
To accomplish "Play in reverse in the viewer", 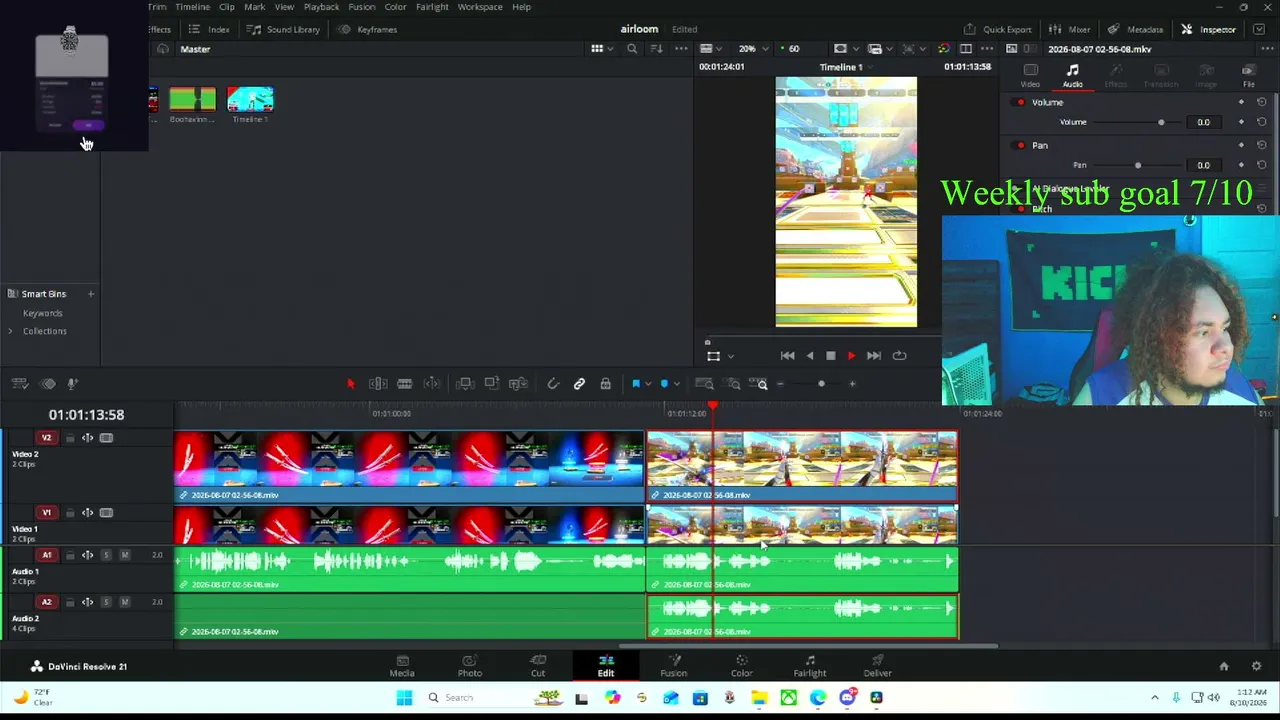I will point(810,356).
